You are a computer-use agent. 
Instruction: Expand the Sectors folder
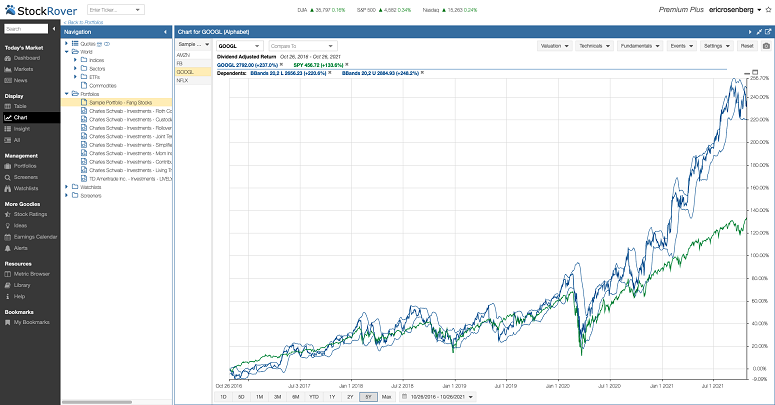75,68
